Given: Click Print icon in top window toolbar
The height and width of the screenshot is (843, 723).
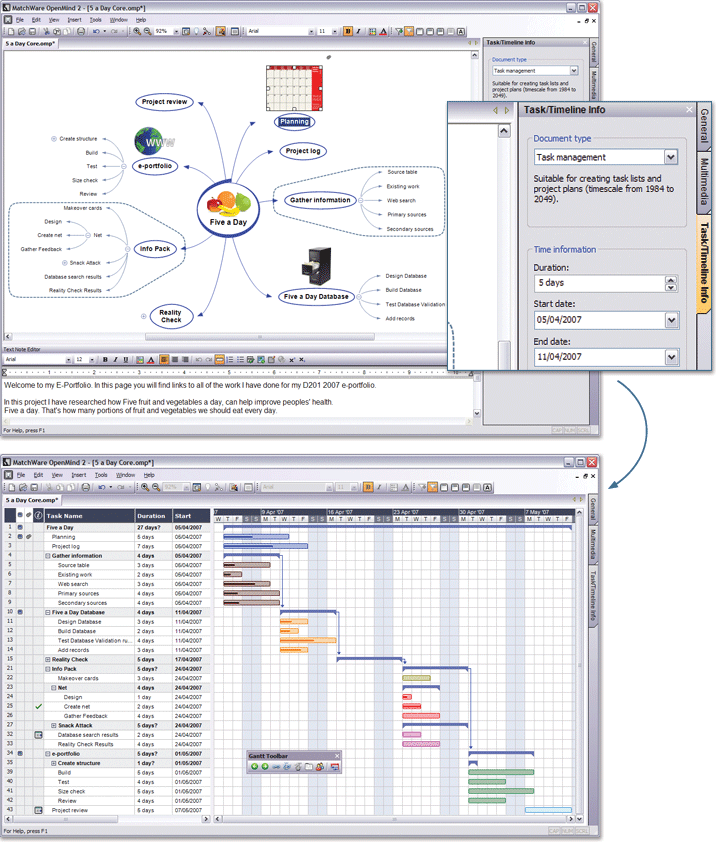Looking at the screenshot, I should point(81,32).
